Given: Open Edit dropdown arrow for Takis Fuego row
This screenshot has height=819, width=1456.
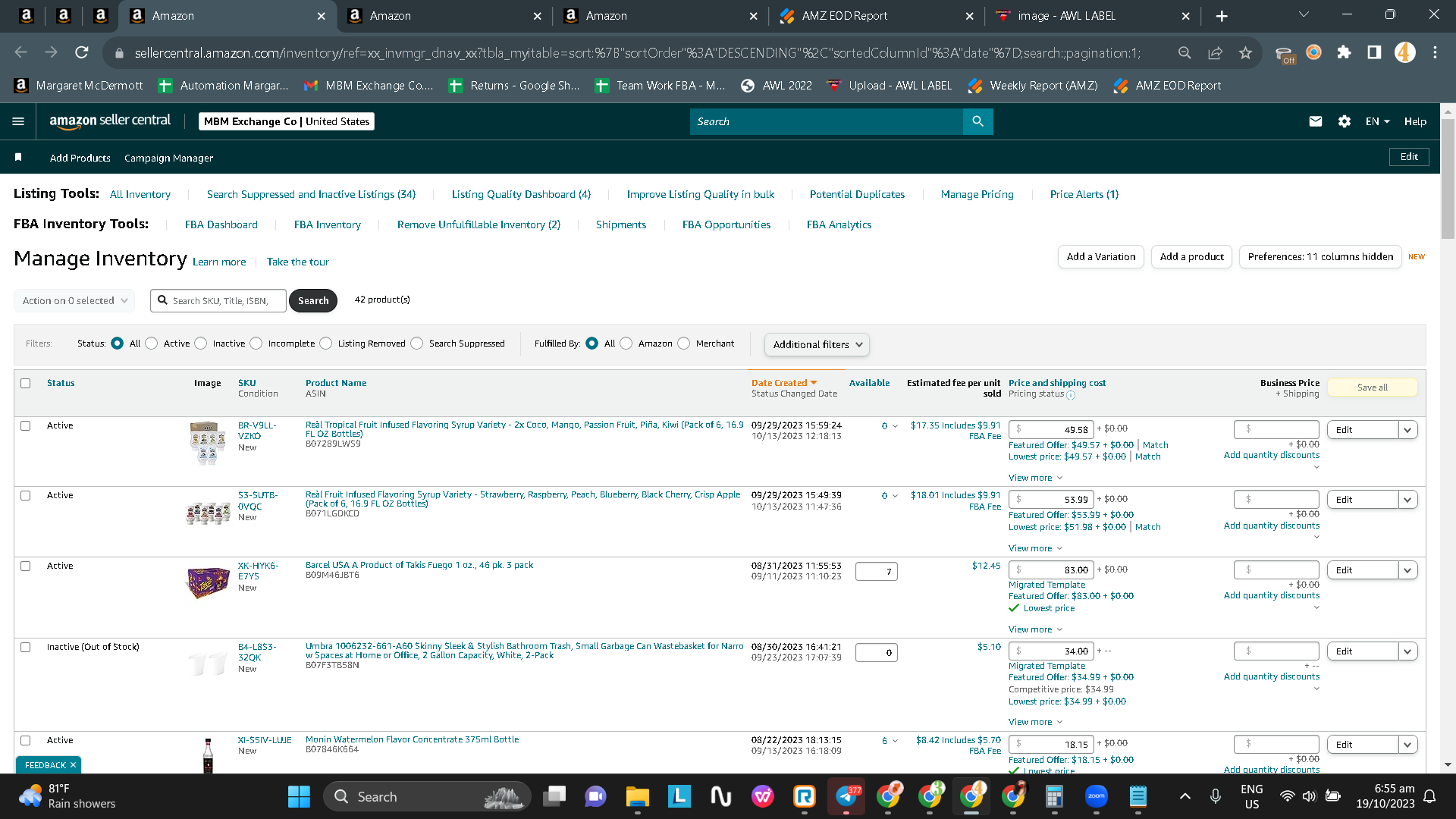Looking at the screenshot, I should (1408, 570).
